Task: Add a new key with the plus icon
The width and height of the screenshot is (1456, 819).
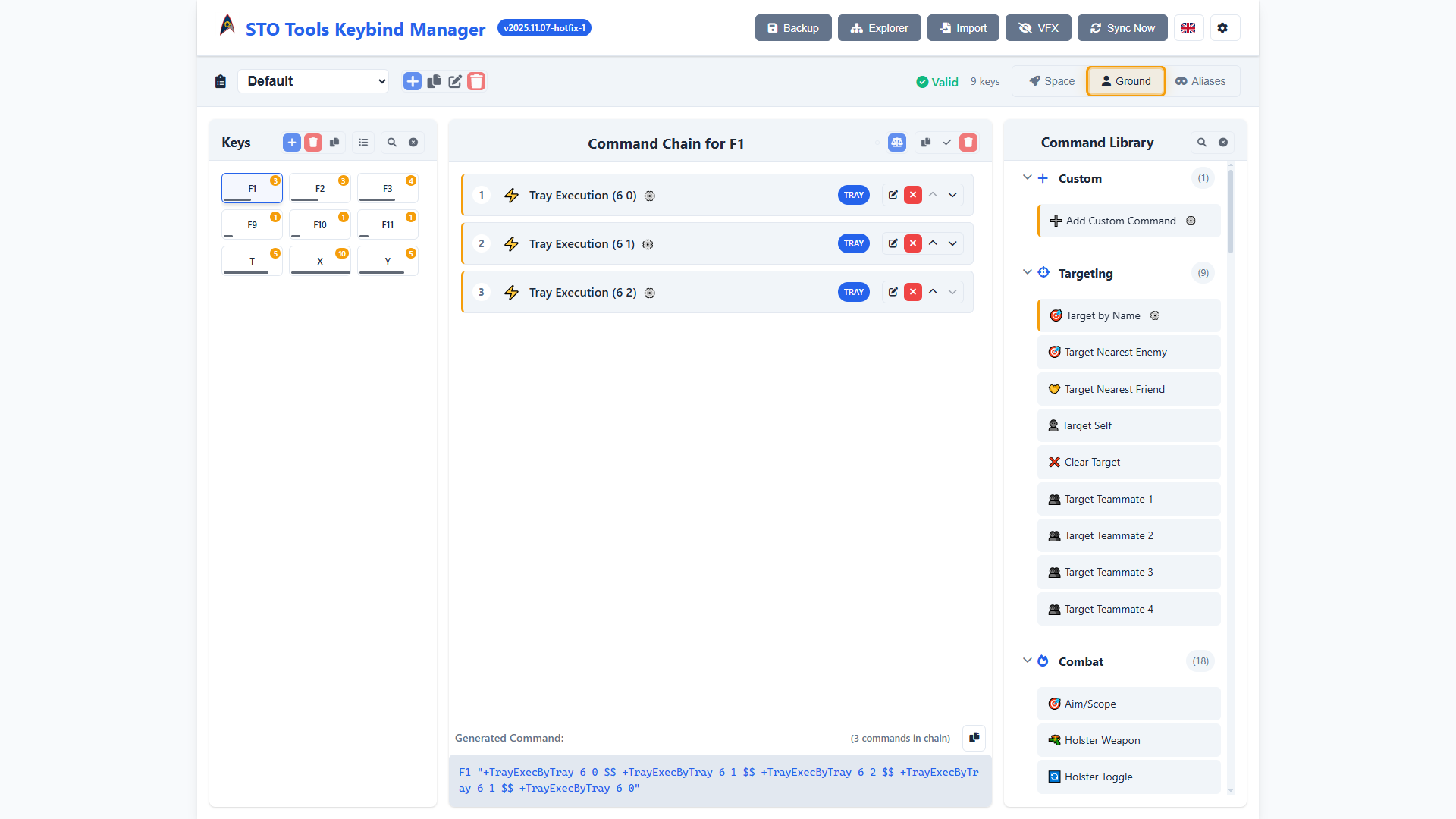Action: point(291,142)
